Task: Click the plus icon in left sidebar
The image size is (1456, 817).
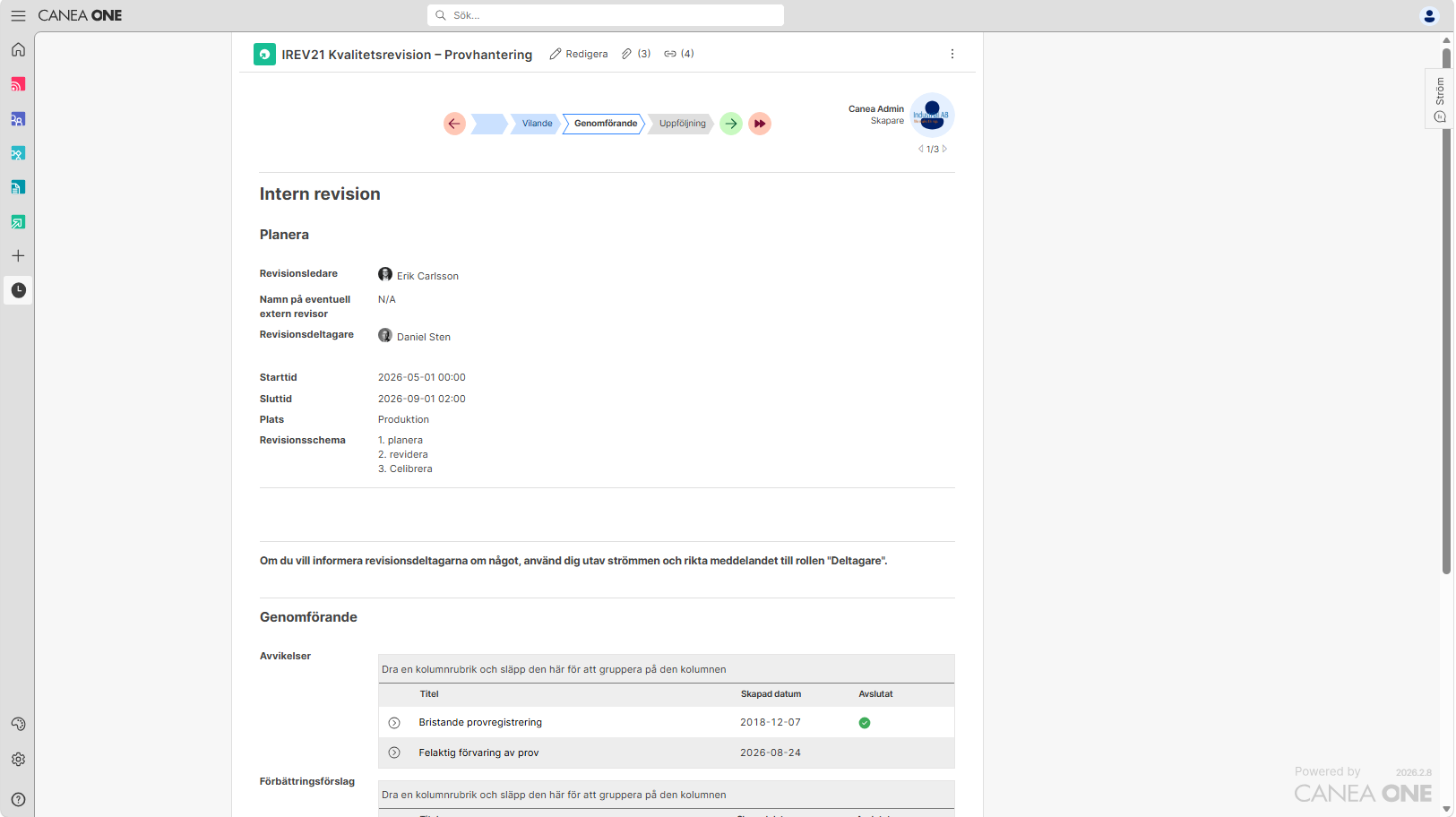Action: pyautogui.click(x=18, y=255)
